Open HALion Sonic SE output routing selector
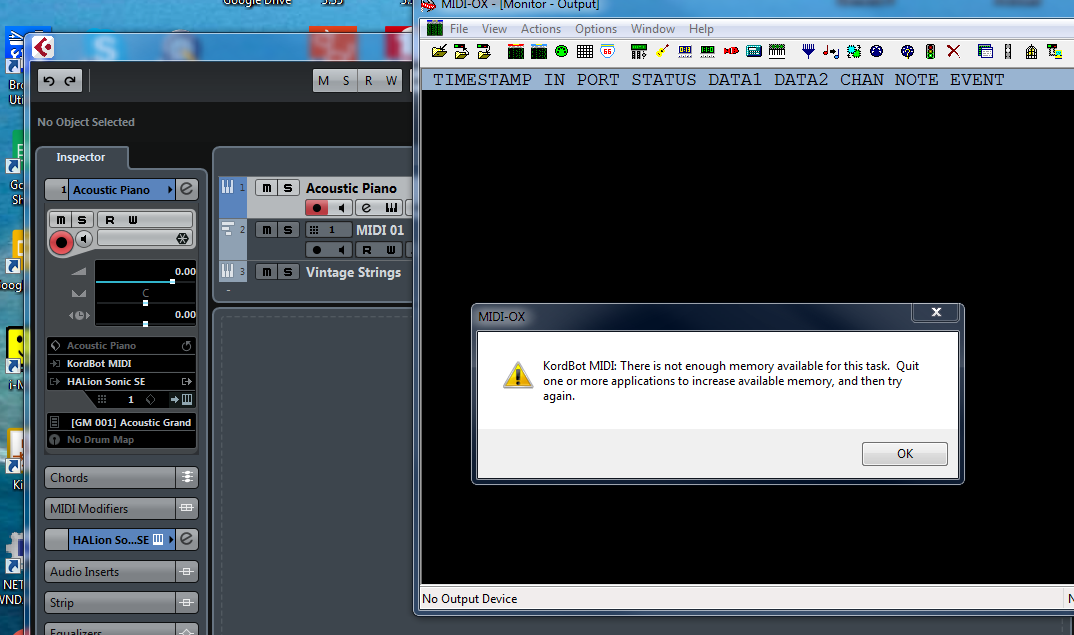 point(121,382)
